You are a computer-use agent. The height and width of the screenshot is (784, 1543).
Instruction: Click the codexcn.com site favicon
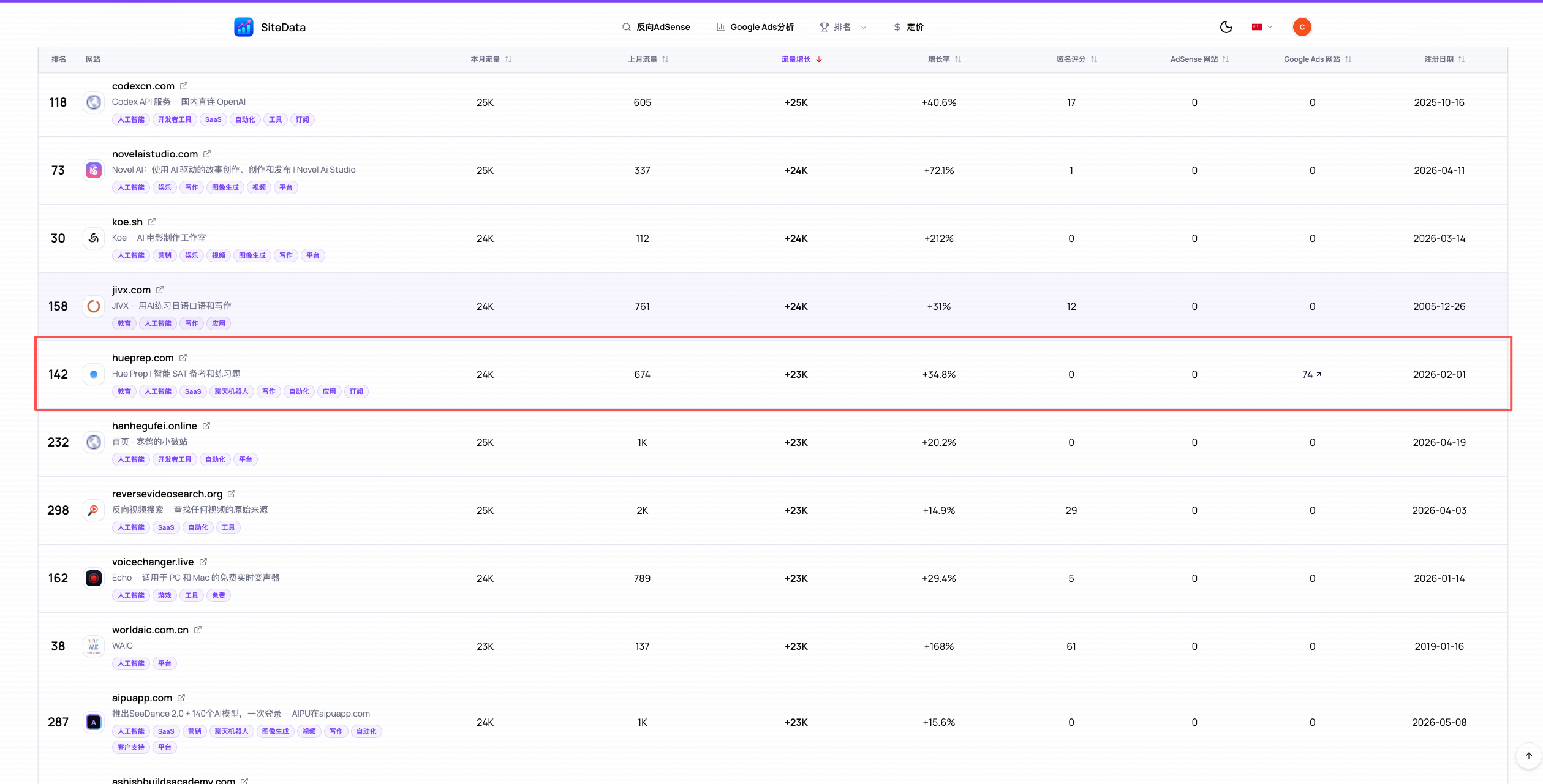[94, 102]
